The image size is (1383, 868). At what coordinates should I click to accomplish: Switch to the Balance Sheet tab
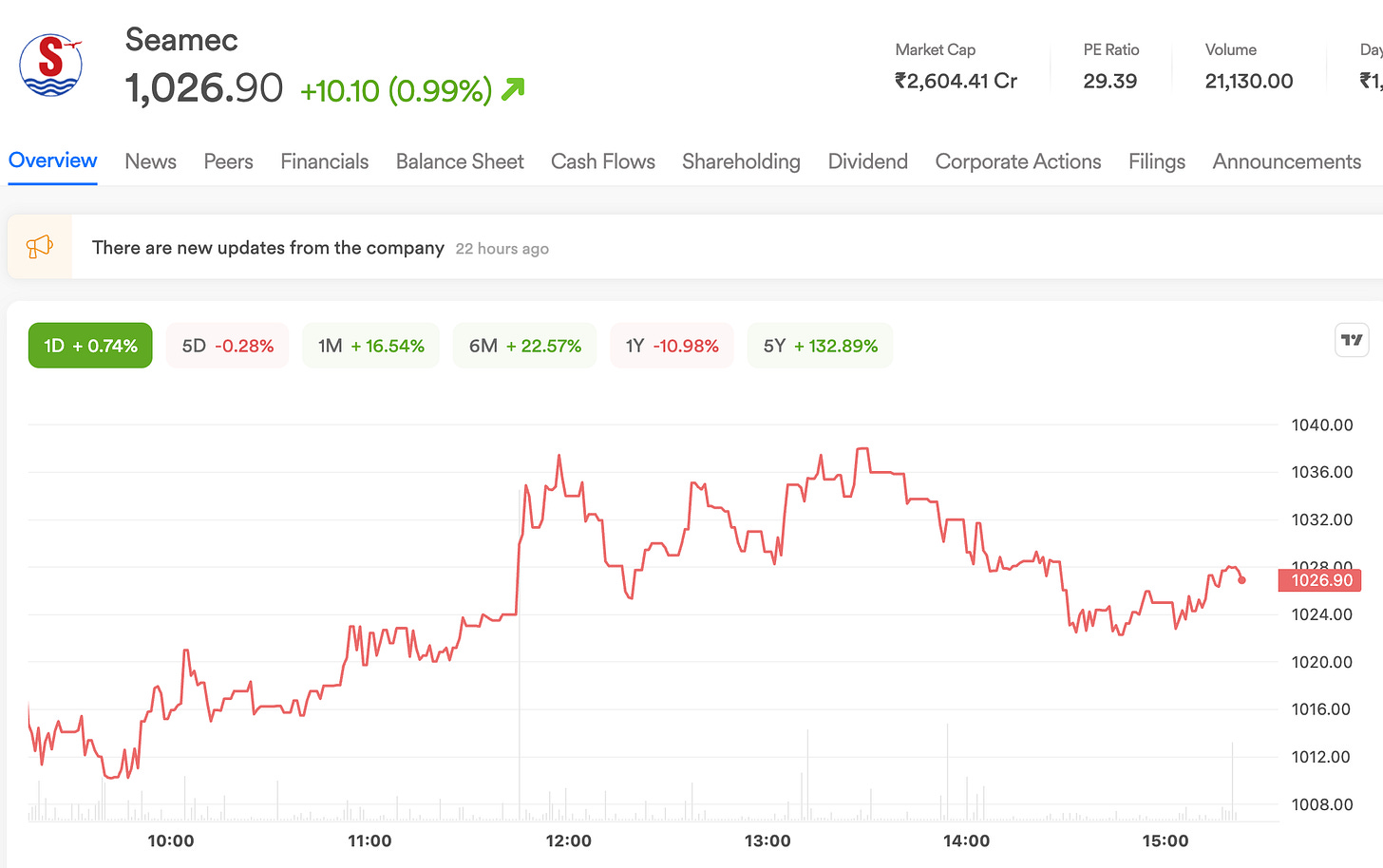click(460, 161)
